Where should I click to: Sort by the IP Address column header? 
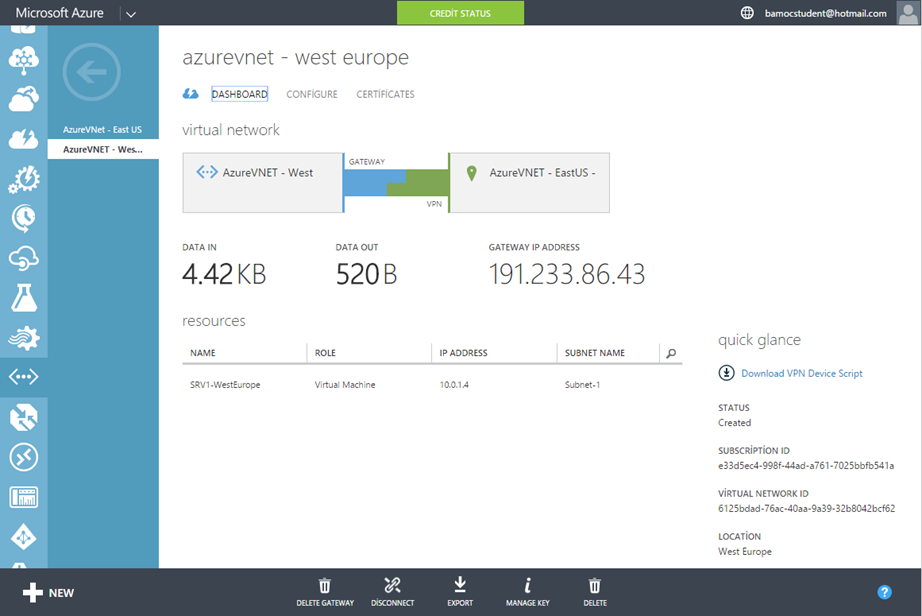tap(463, 353)
